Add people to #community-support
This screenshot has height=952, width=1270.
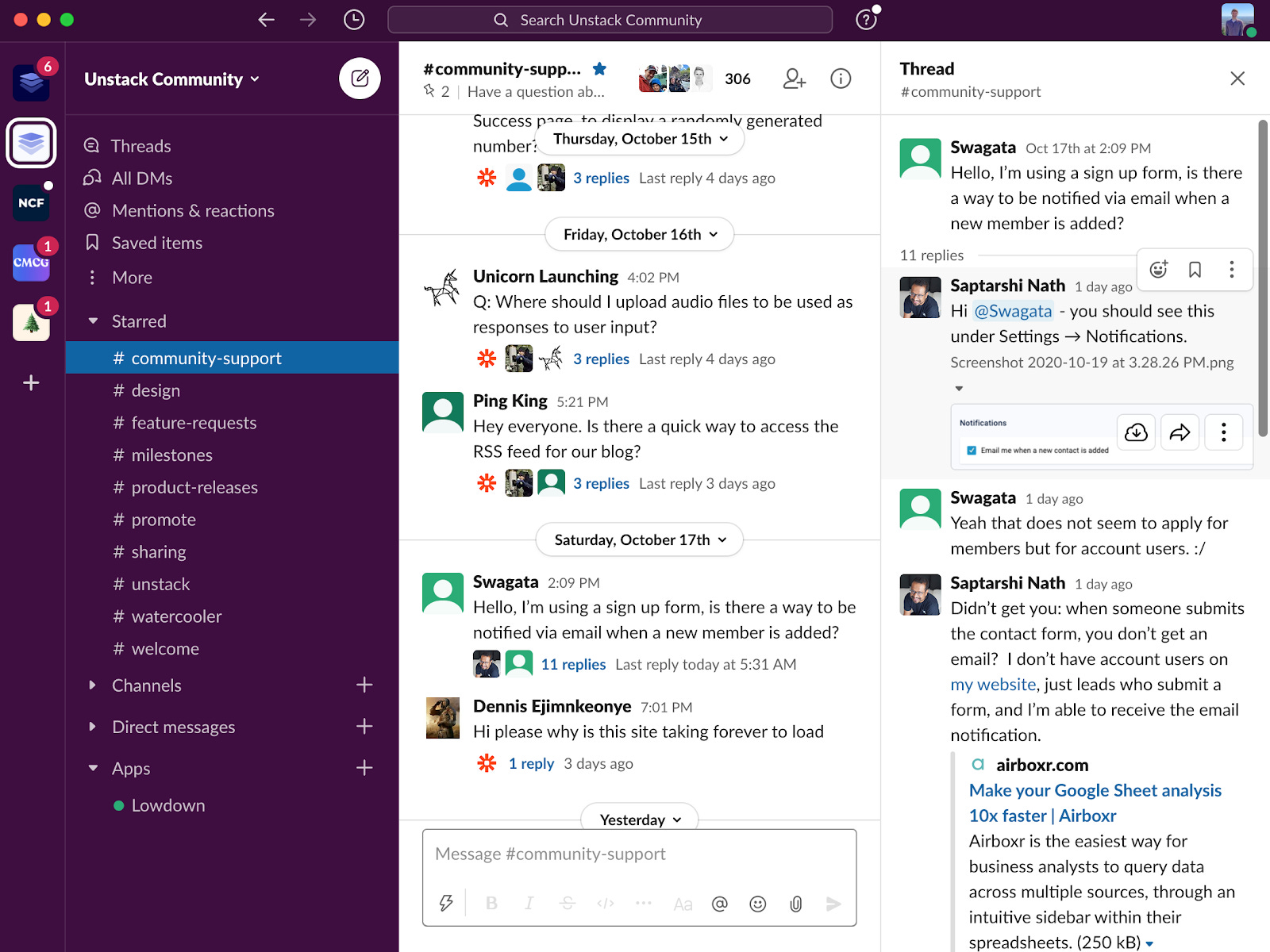coord(794,79)
